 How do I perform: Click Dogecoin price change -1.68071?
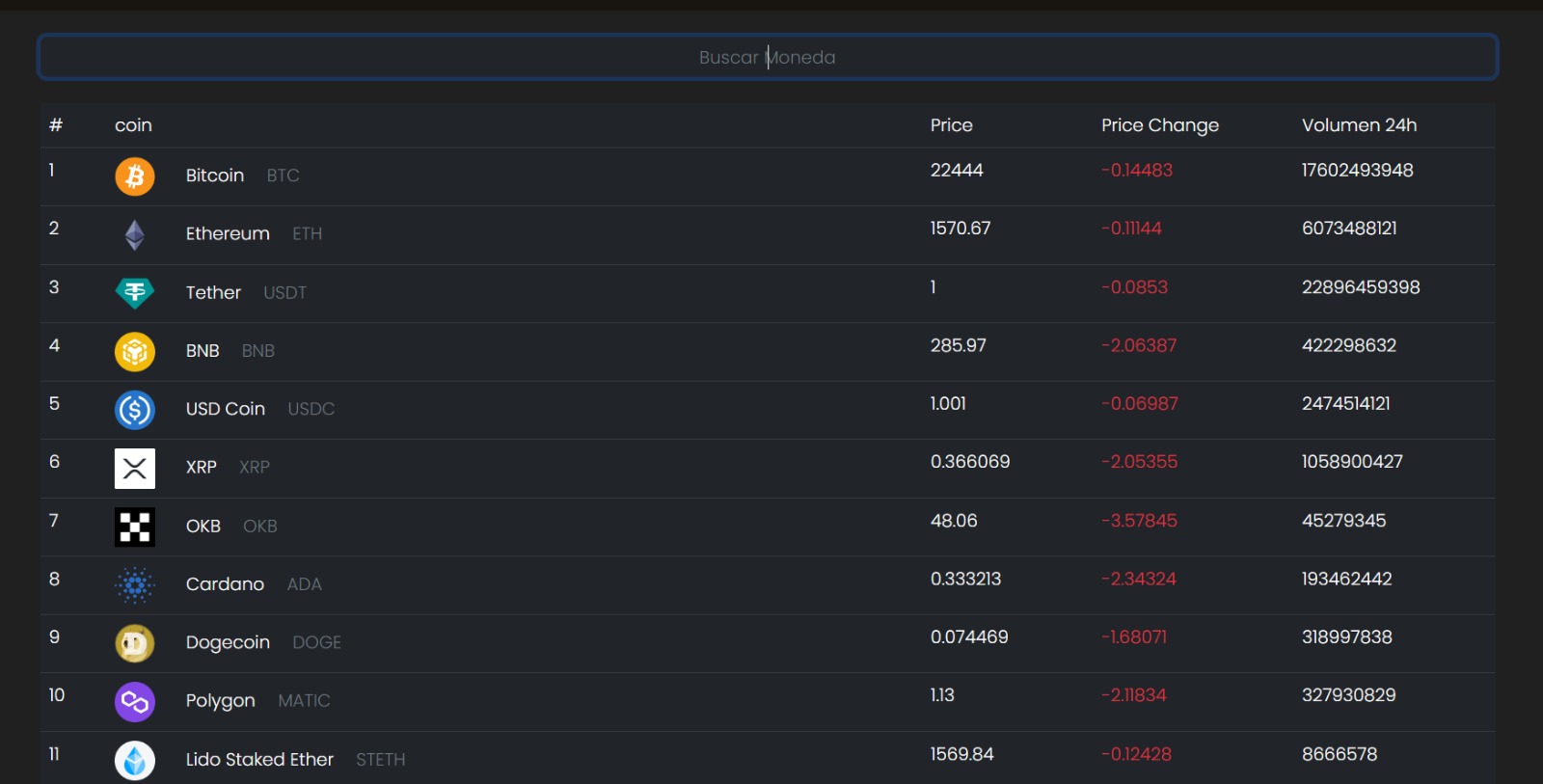pyautogui.click(x=1134, y=637)
